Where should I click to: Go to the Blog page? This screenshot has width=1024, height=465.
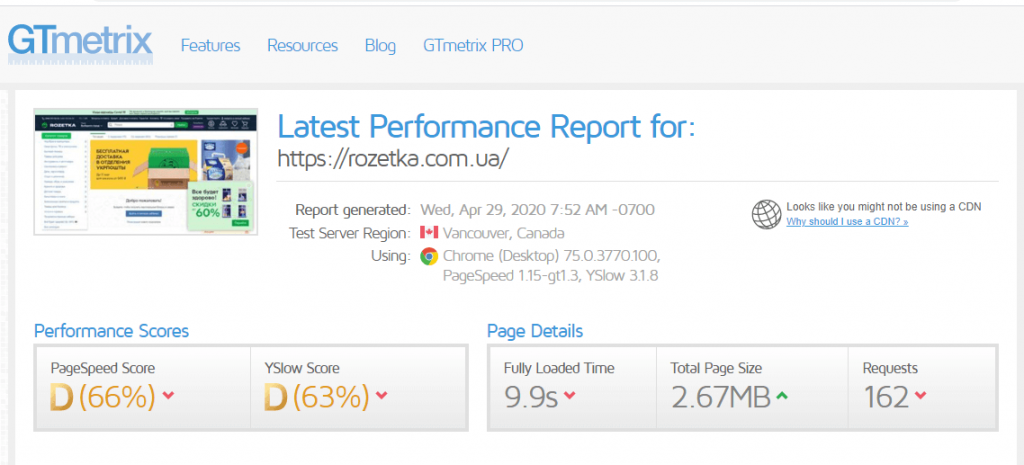pyautogui.click(x=380, y=45)
